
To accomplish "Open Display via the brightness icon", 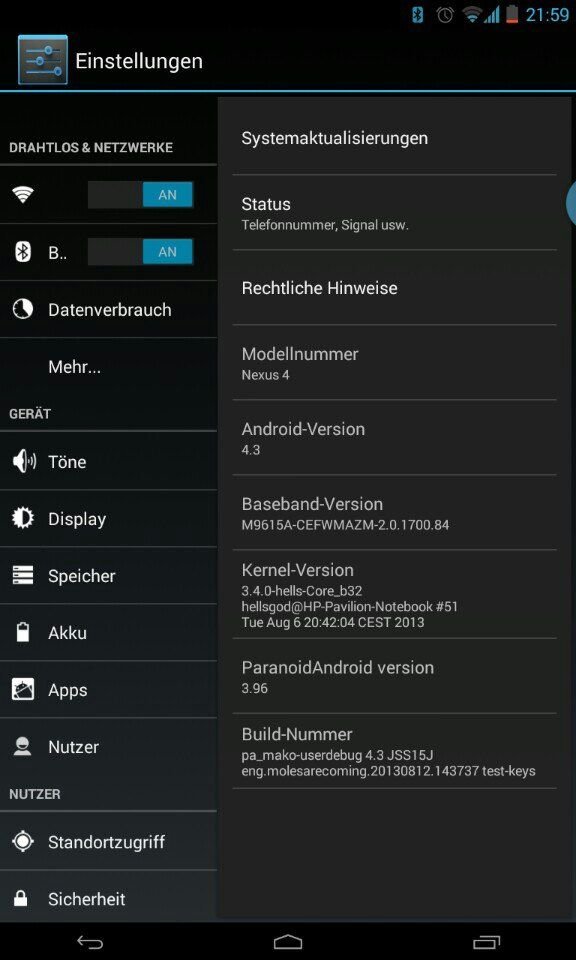I will tap(23, 519).
